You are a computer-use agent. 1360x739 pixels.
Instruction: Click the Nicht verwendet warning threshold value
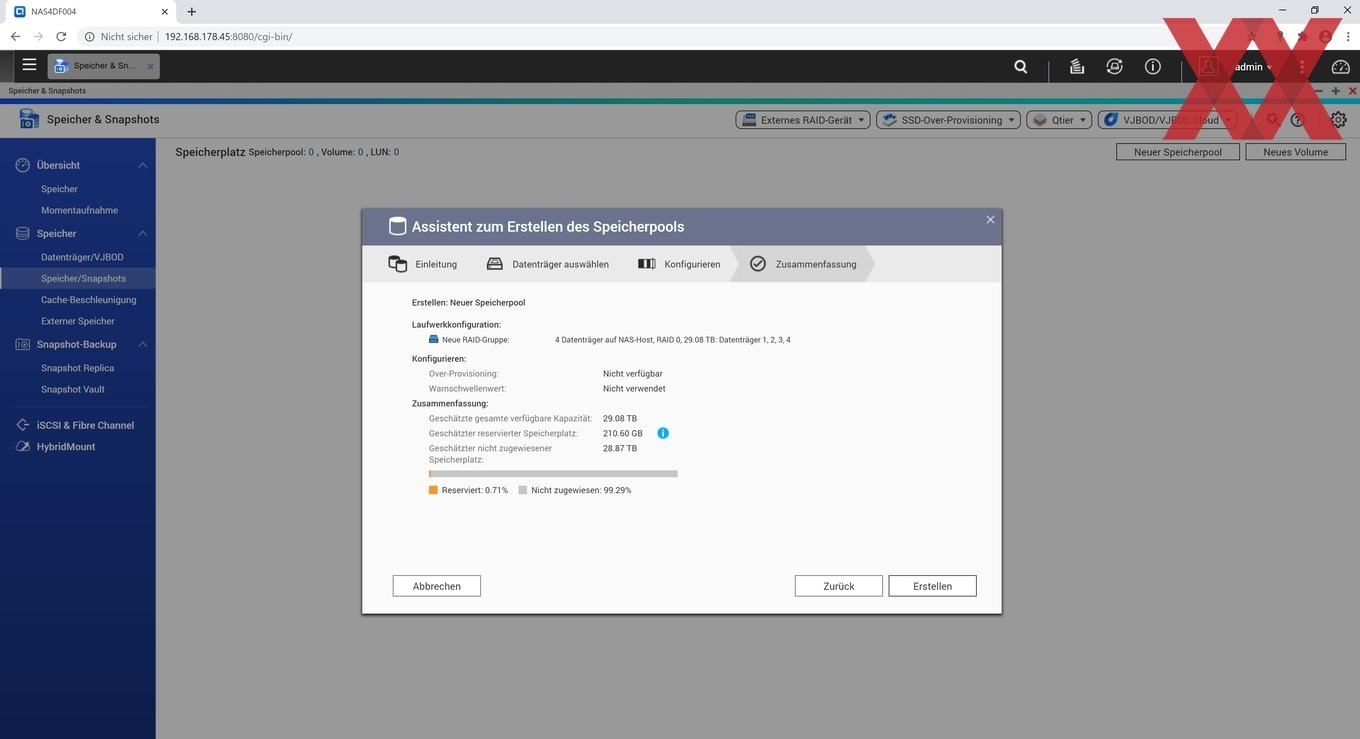coord(634,388)
